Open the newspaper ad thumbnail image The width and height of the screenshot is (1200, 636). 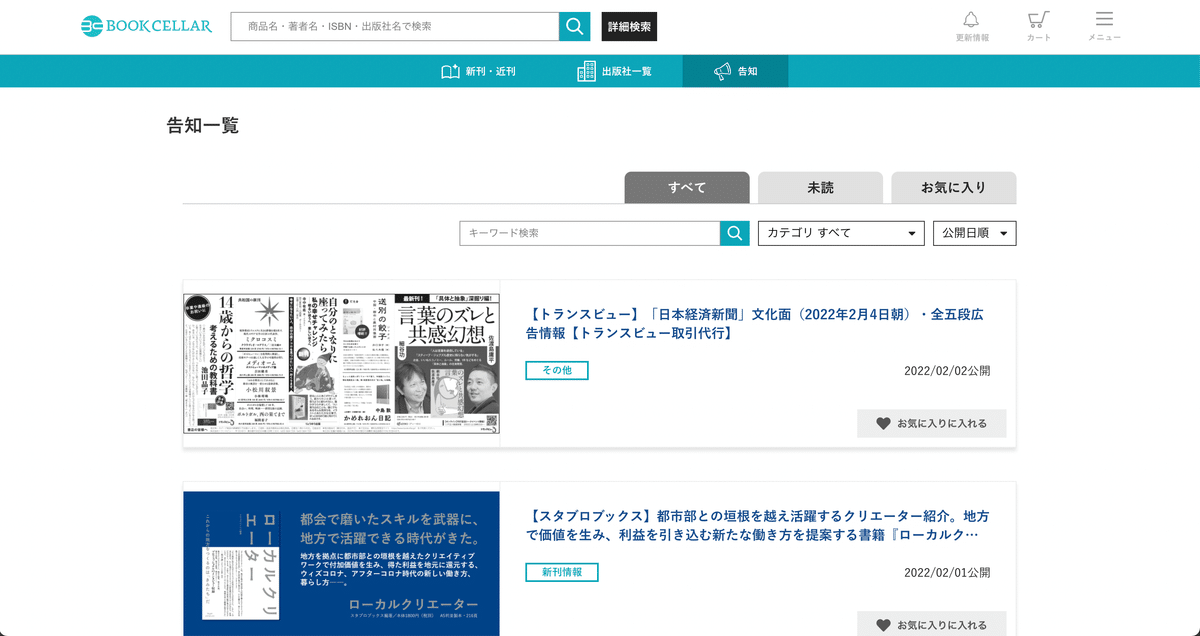(342, 364)
